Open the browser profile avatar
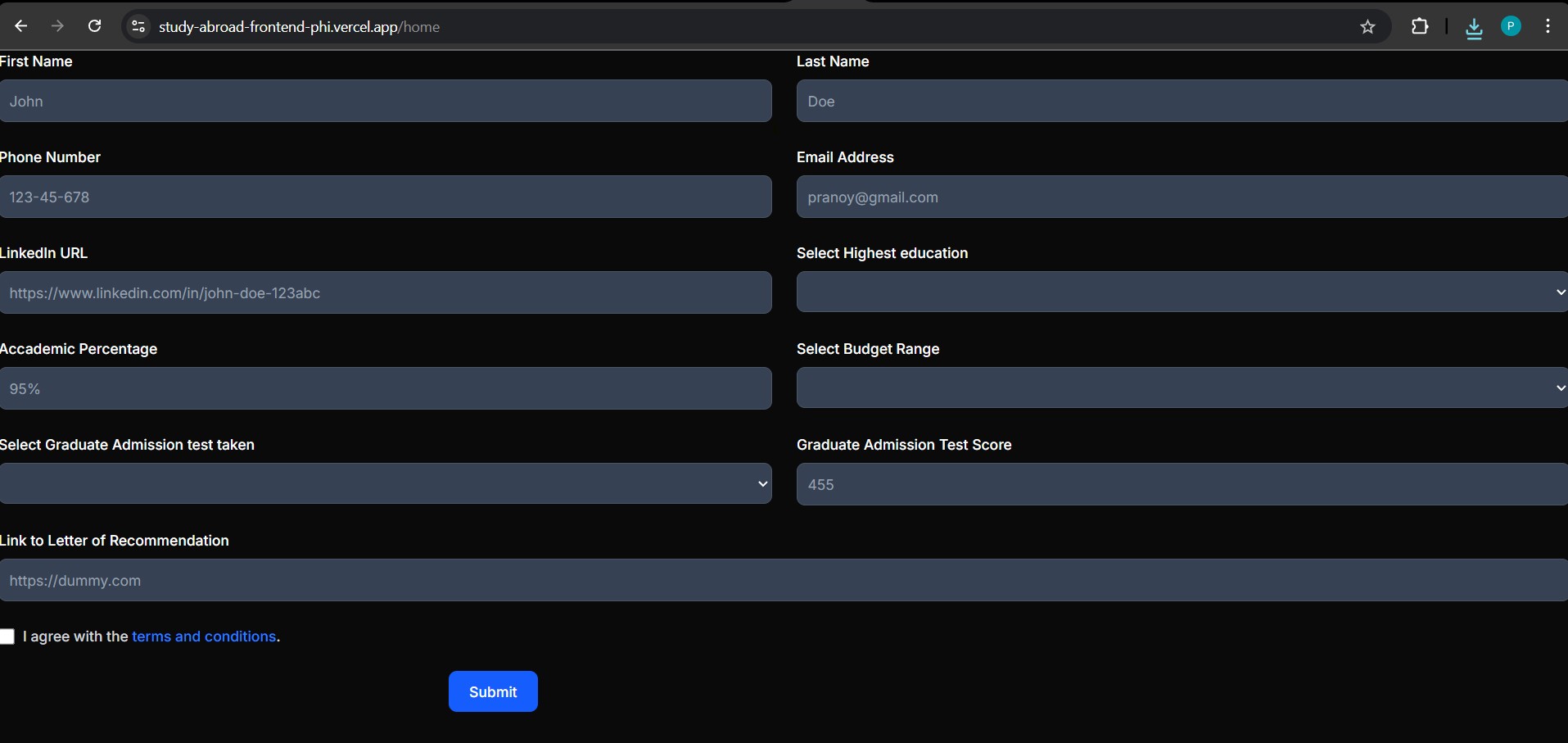Screen dimensions: 1568x743 click(1512, 26)
